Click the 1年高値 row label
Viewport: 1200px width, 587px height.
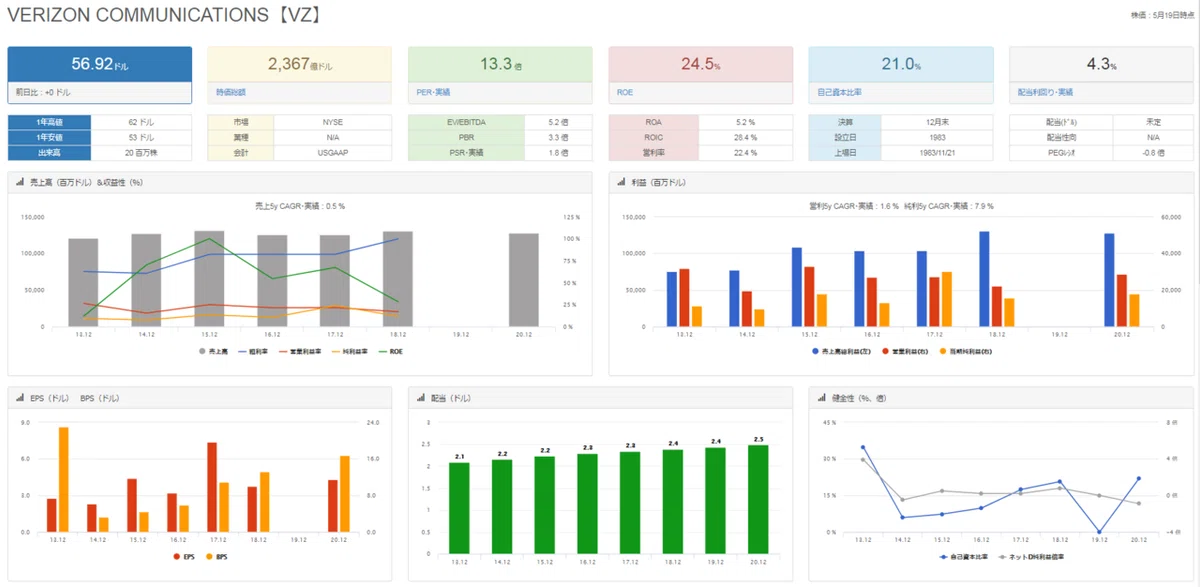49,121
